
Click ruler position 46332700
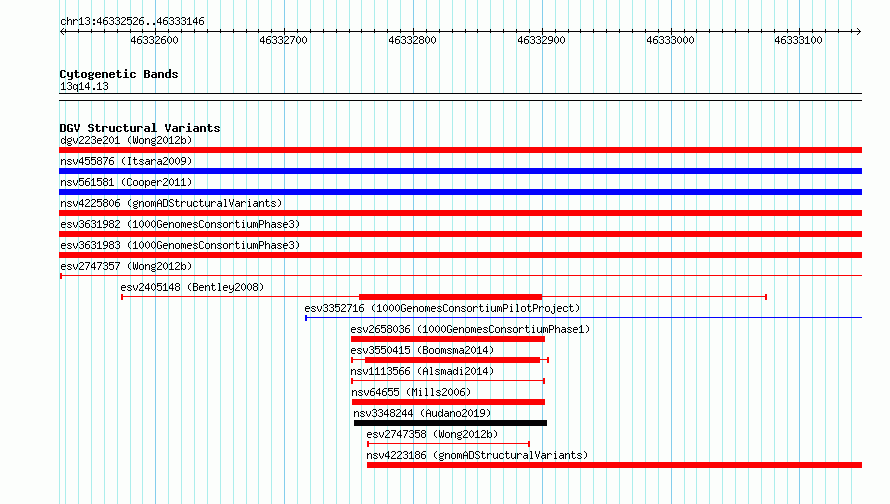coord(283,40)
